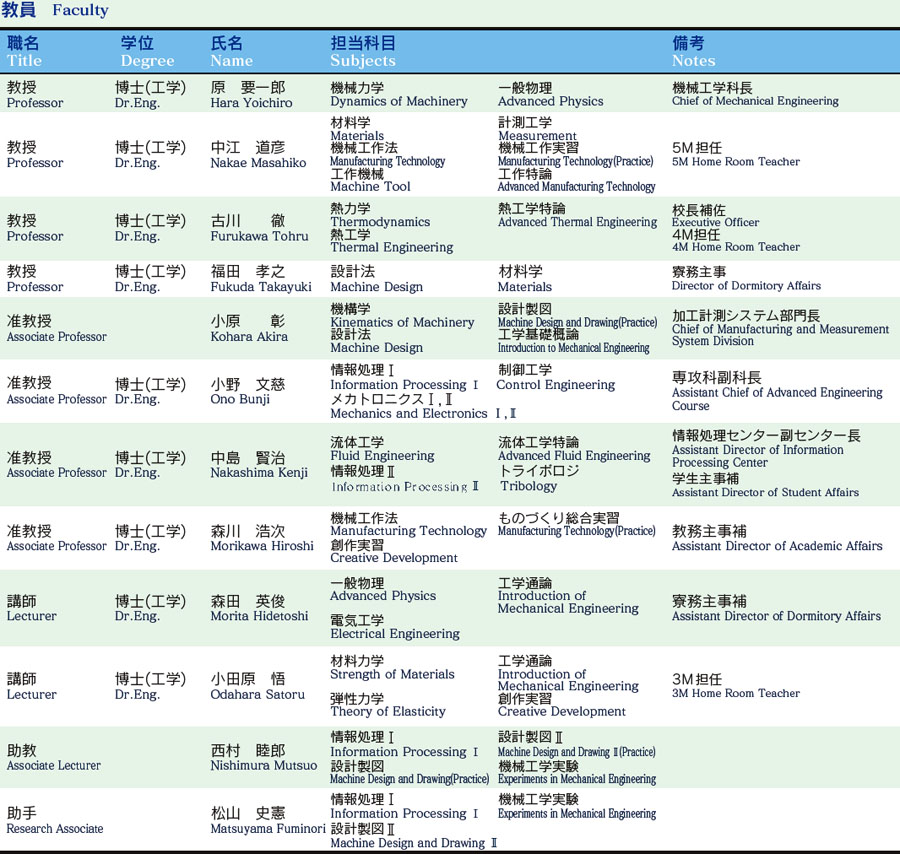Select the subject 'Kinematics of Machinery'
The height and width of the screenshot is (854, 900).
click(402, 322)
